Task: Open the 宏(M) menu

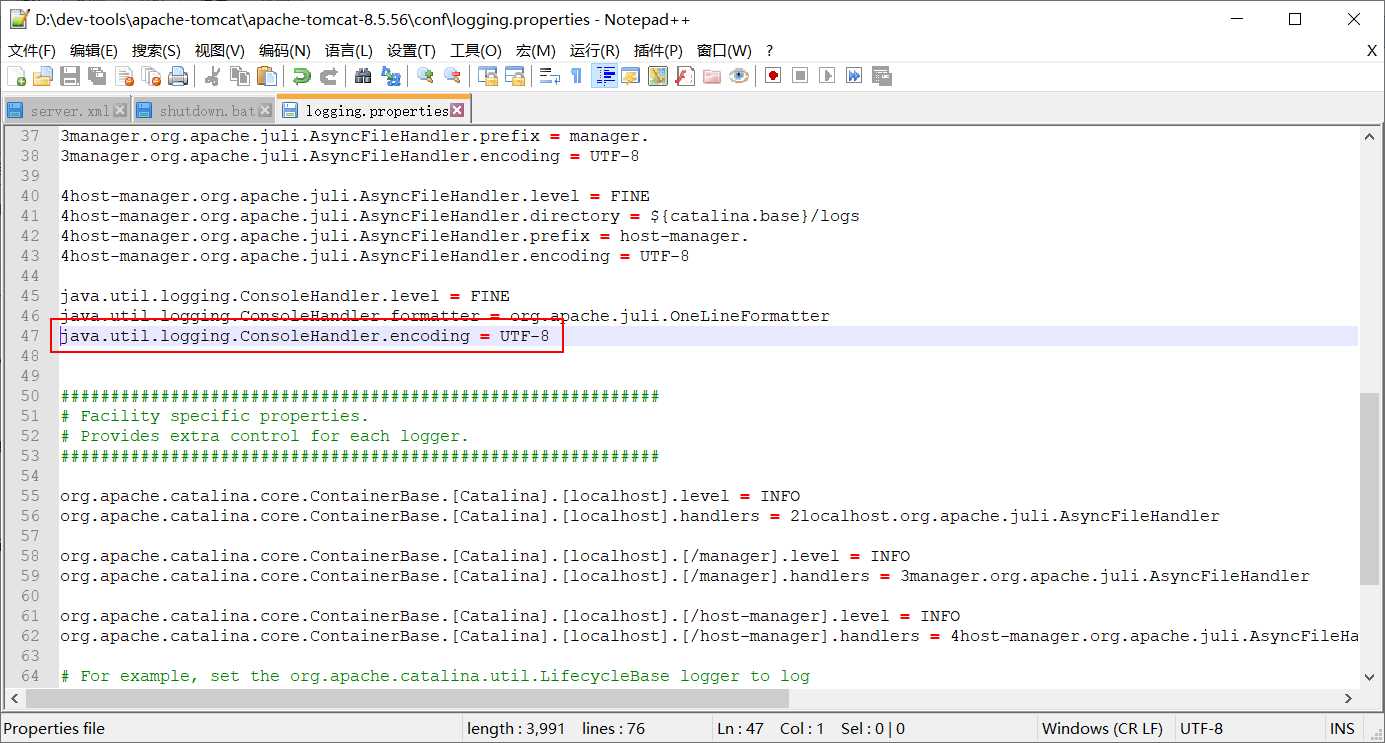Action: click(x=536, y=51)
